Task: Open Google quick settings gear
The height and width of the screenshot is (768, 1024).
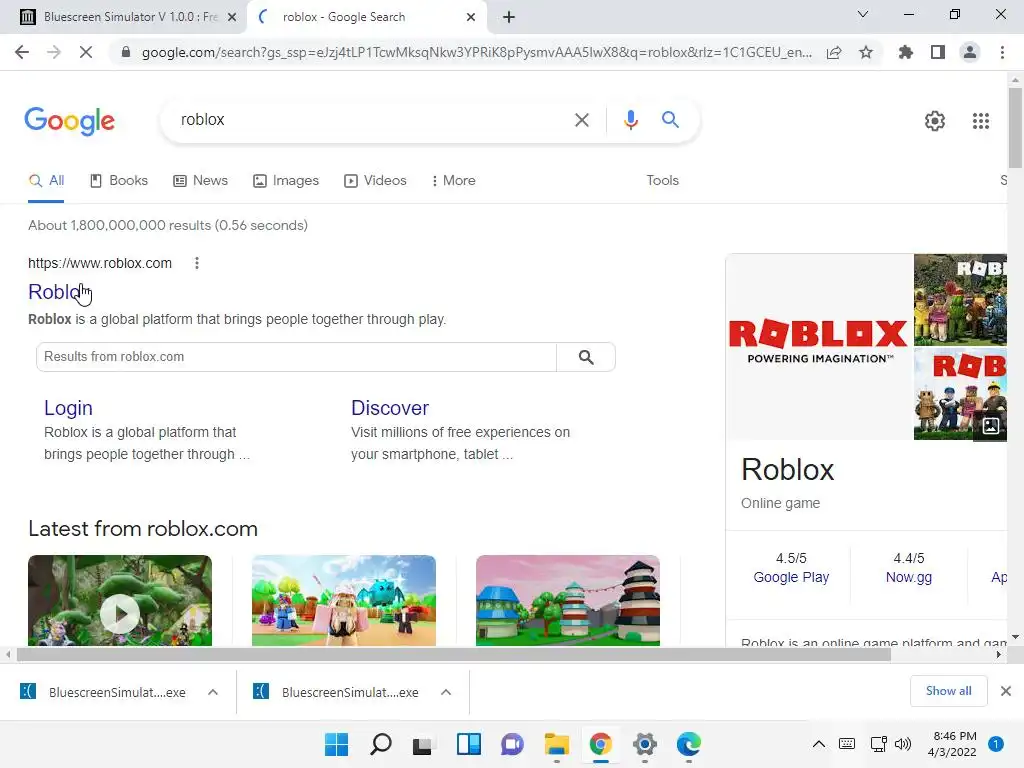Action: coord(935,121)
